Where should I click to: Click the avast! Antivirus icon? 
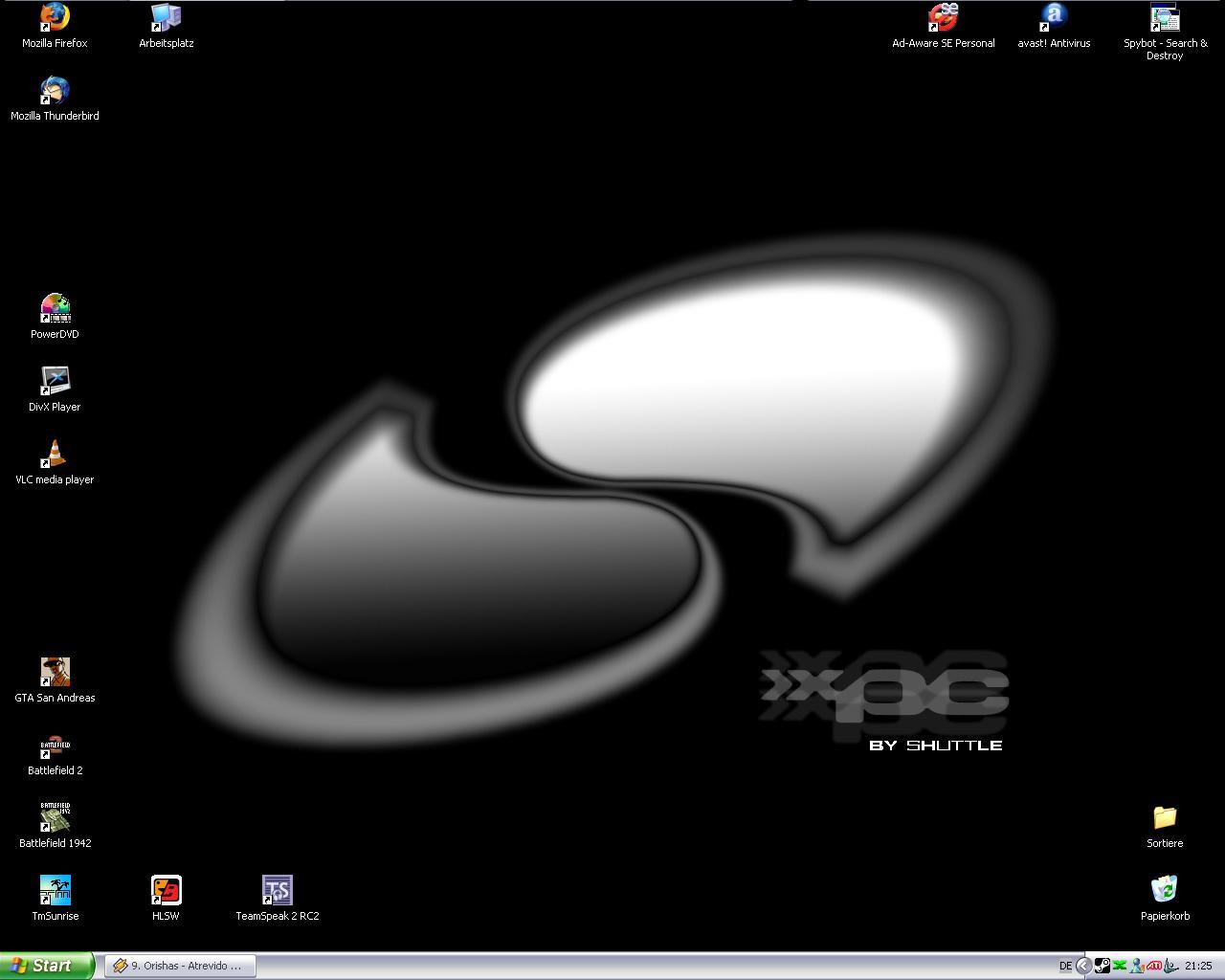tap(1054, 18)
